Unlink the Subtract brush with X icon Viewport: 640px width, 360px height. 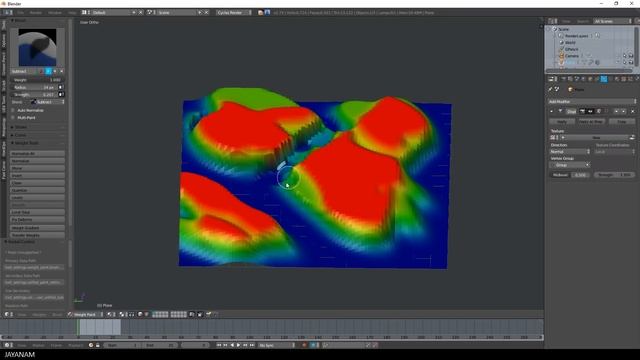(62, 71)
